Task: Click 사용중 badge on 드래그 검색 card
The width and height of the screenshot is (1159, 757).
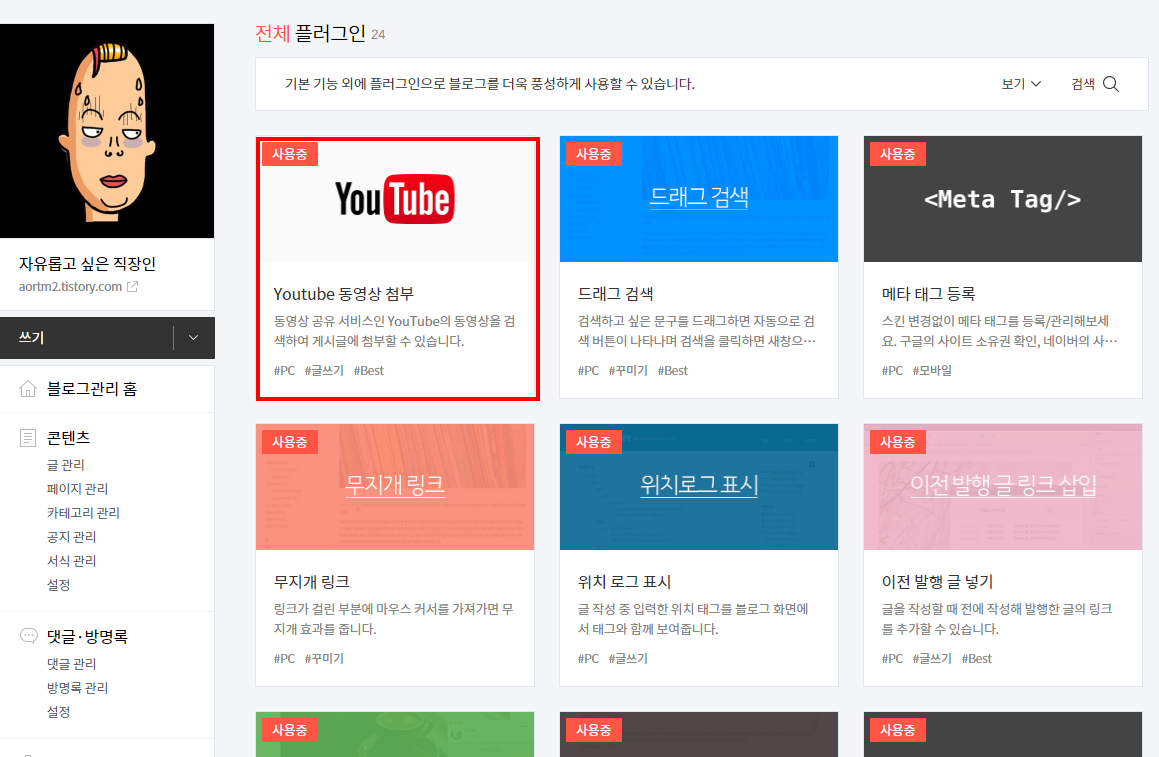Action: (x=594, y=155)
